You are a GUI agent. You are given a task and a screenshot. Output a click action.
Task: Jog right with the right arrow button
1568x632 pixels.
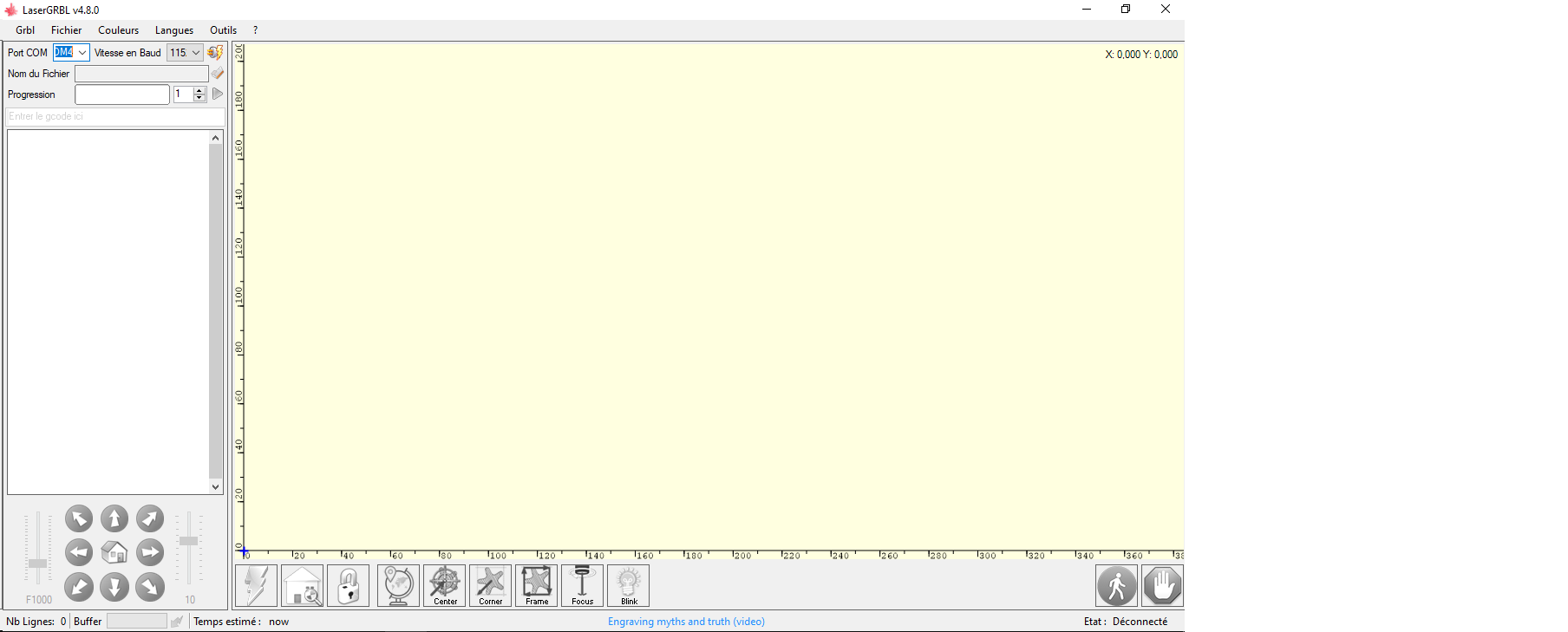pos(150,552)
